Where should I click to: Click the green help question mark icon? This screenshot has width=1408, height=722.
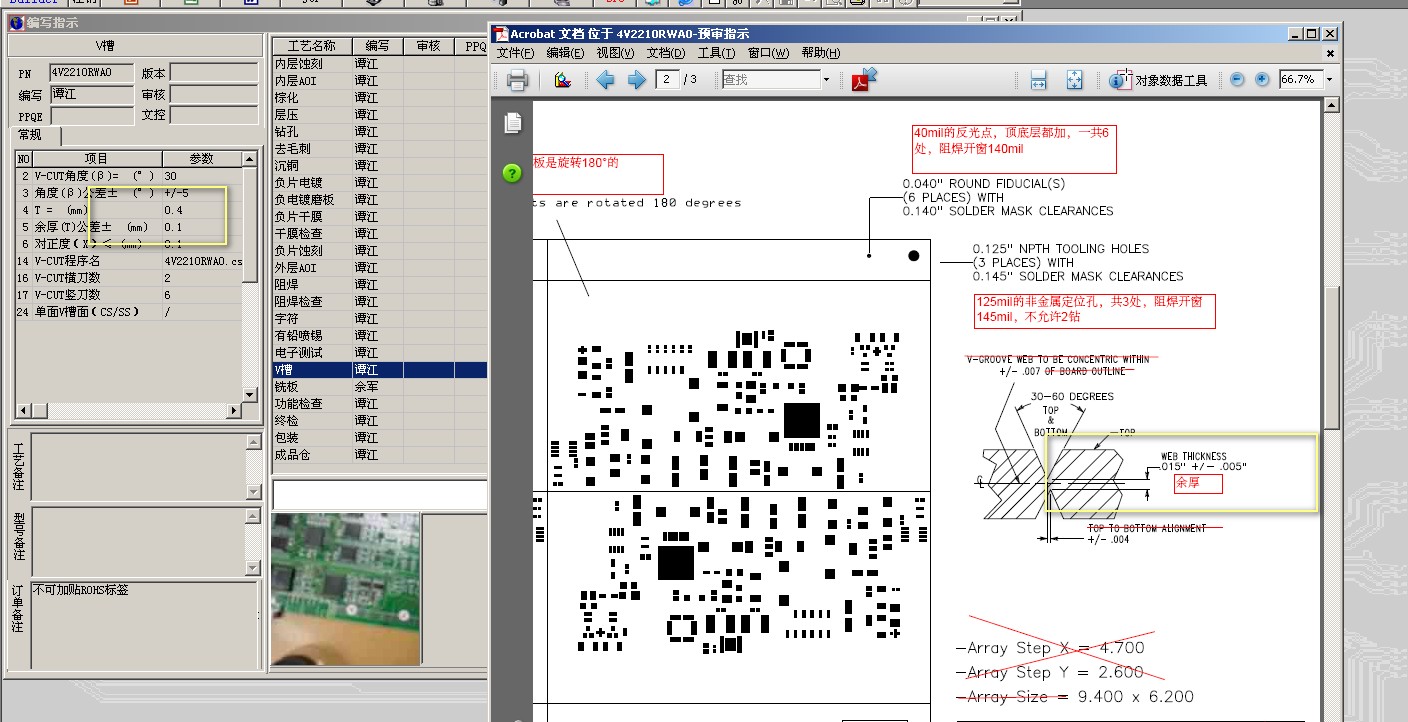[512, 173]
